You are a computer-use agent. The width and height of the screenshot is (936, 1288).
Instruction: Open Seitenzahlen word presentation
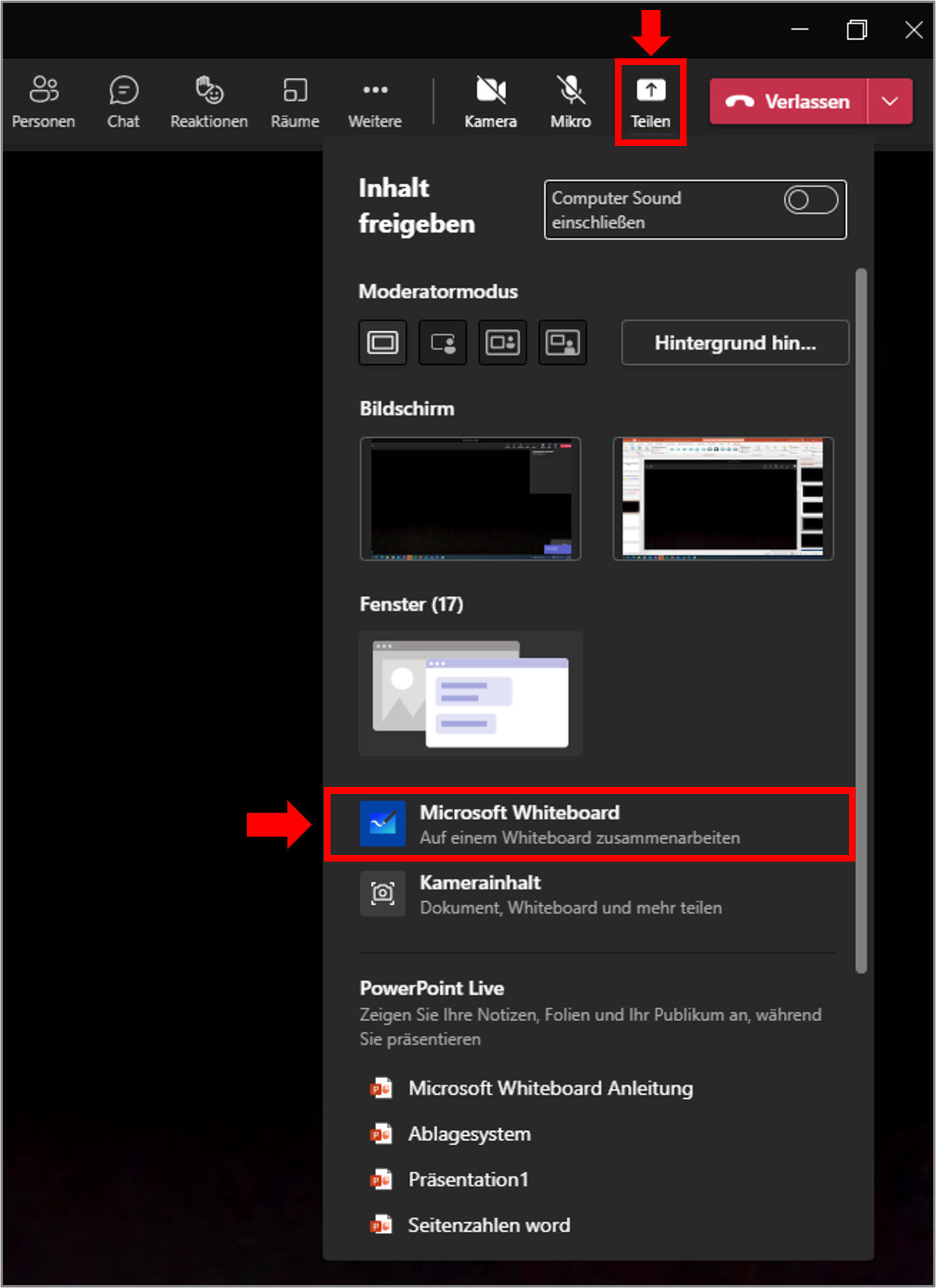click(x=489, y=1225)
